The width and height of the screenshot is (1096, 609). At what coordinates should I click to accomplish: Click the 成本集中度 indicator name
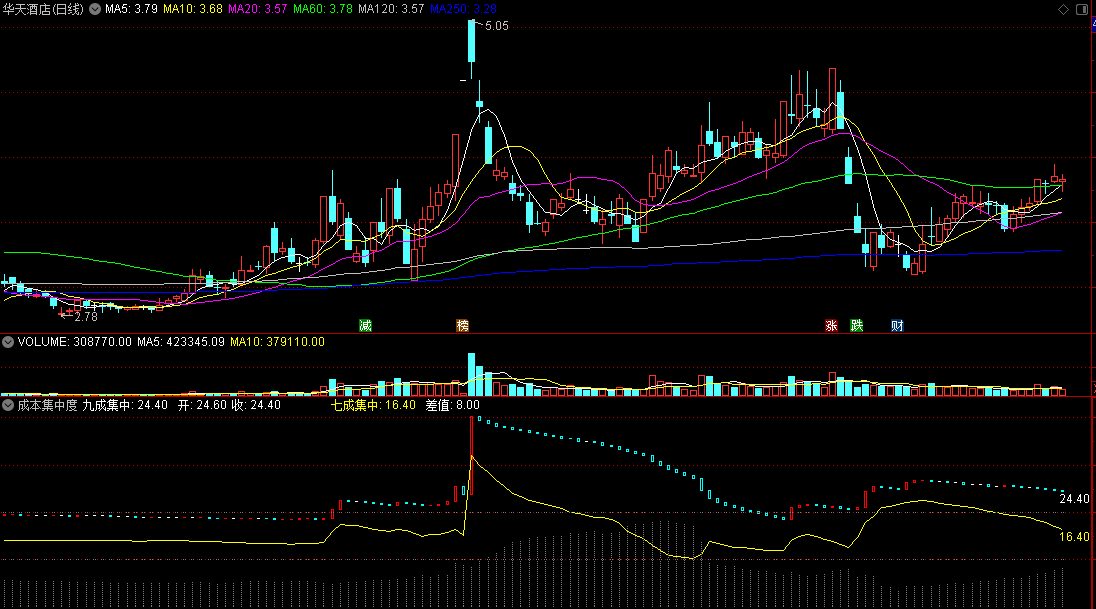(47, 405)
